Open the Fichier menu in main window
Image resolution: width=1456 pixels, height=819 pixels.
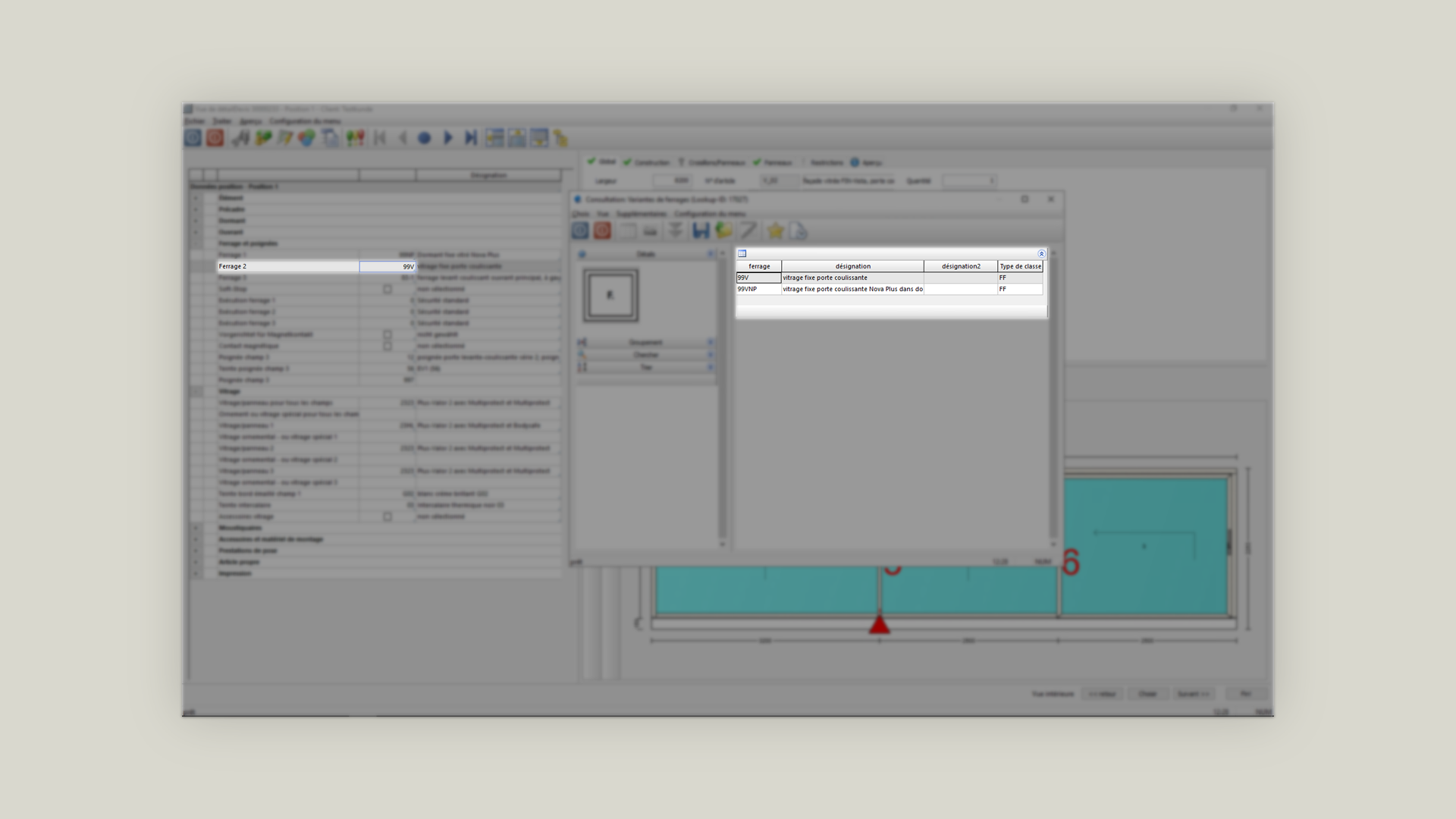pos(194,121)
